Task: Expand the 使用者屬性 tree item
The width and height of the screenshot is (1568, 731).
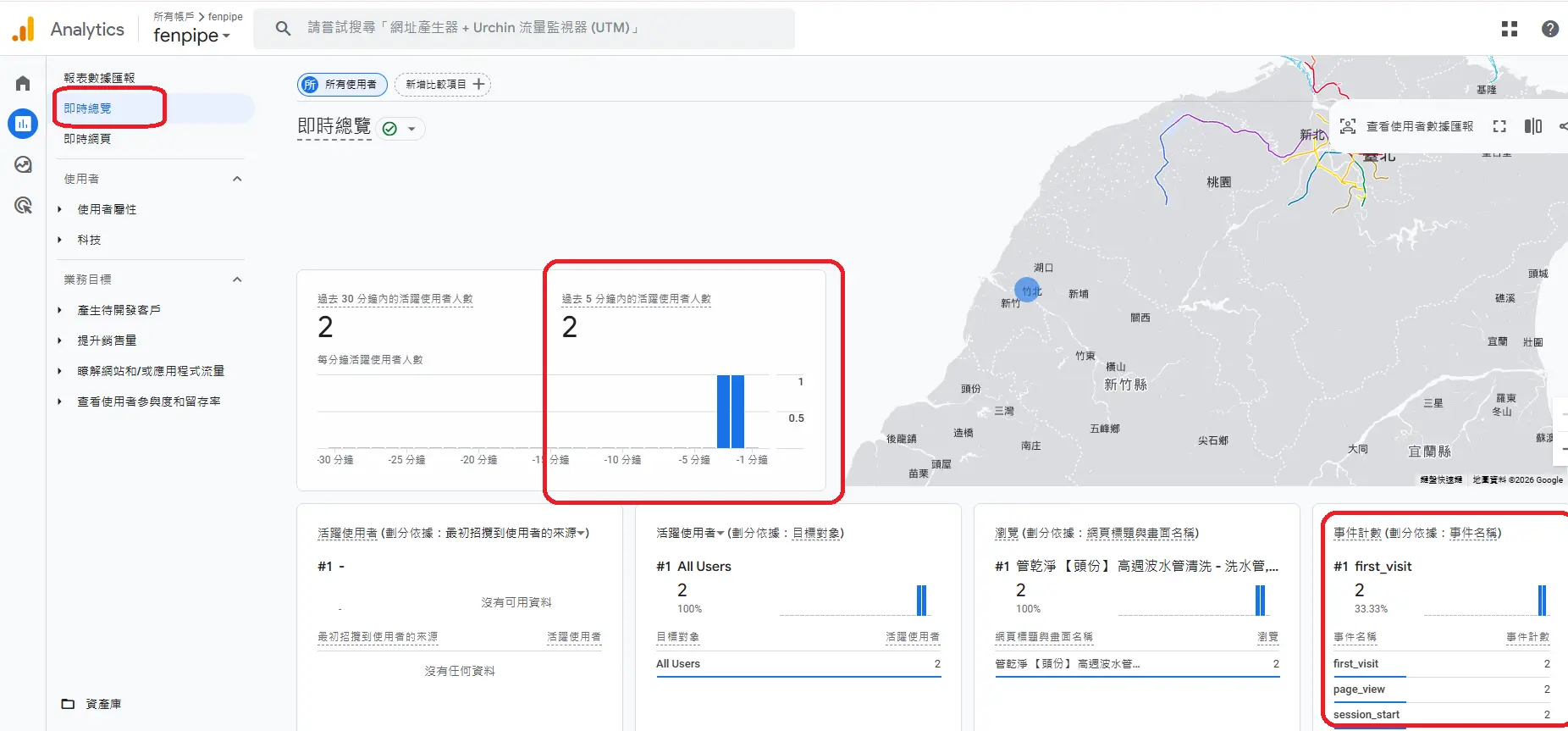Action: point(59,209)
